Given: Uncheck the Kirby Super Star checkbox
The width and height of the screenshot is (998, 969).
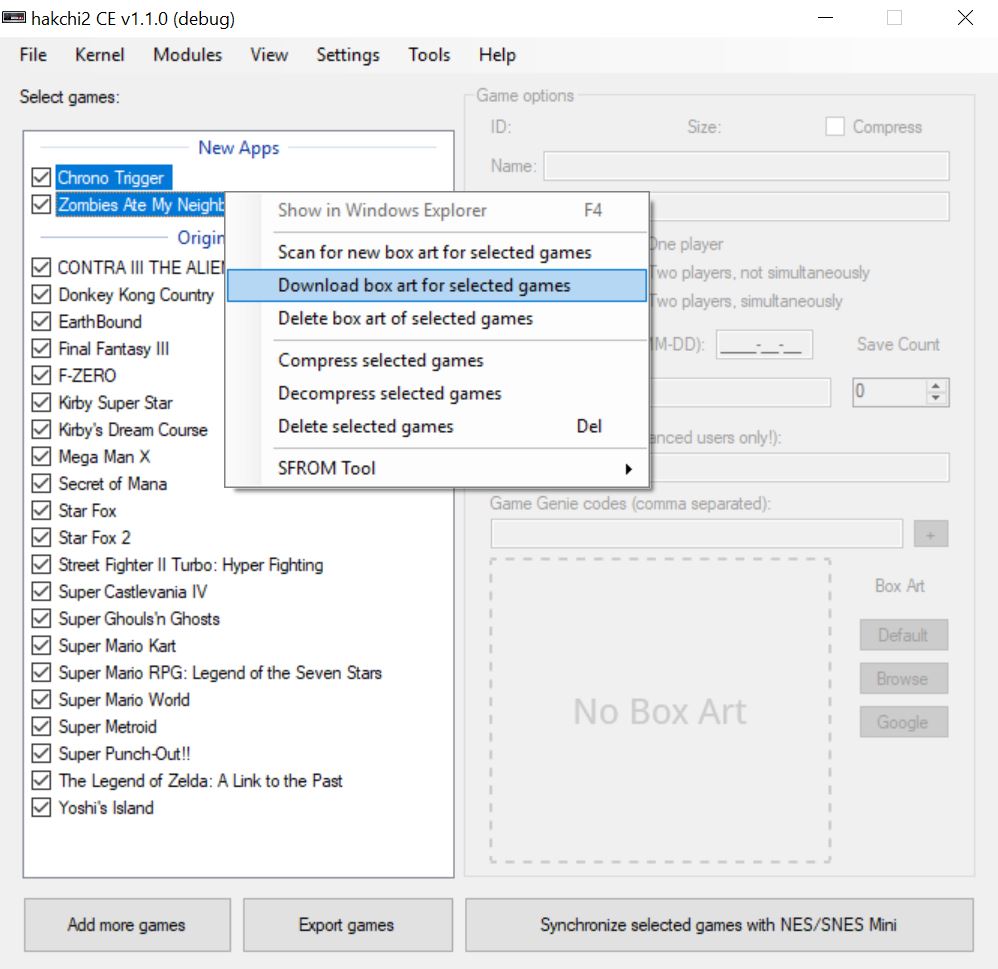Looking at the screenshot, I should pyautogui.click(x=41, y=402).
